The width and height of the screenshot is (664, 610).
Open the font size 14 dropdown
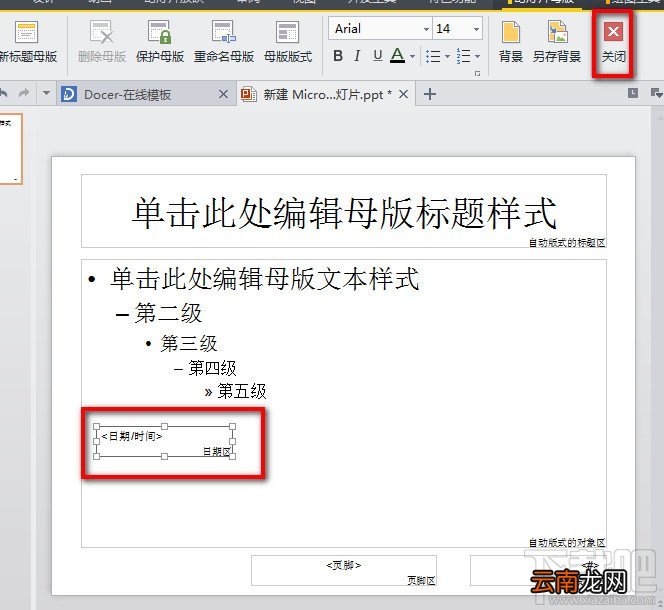pos(476,29)
